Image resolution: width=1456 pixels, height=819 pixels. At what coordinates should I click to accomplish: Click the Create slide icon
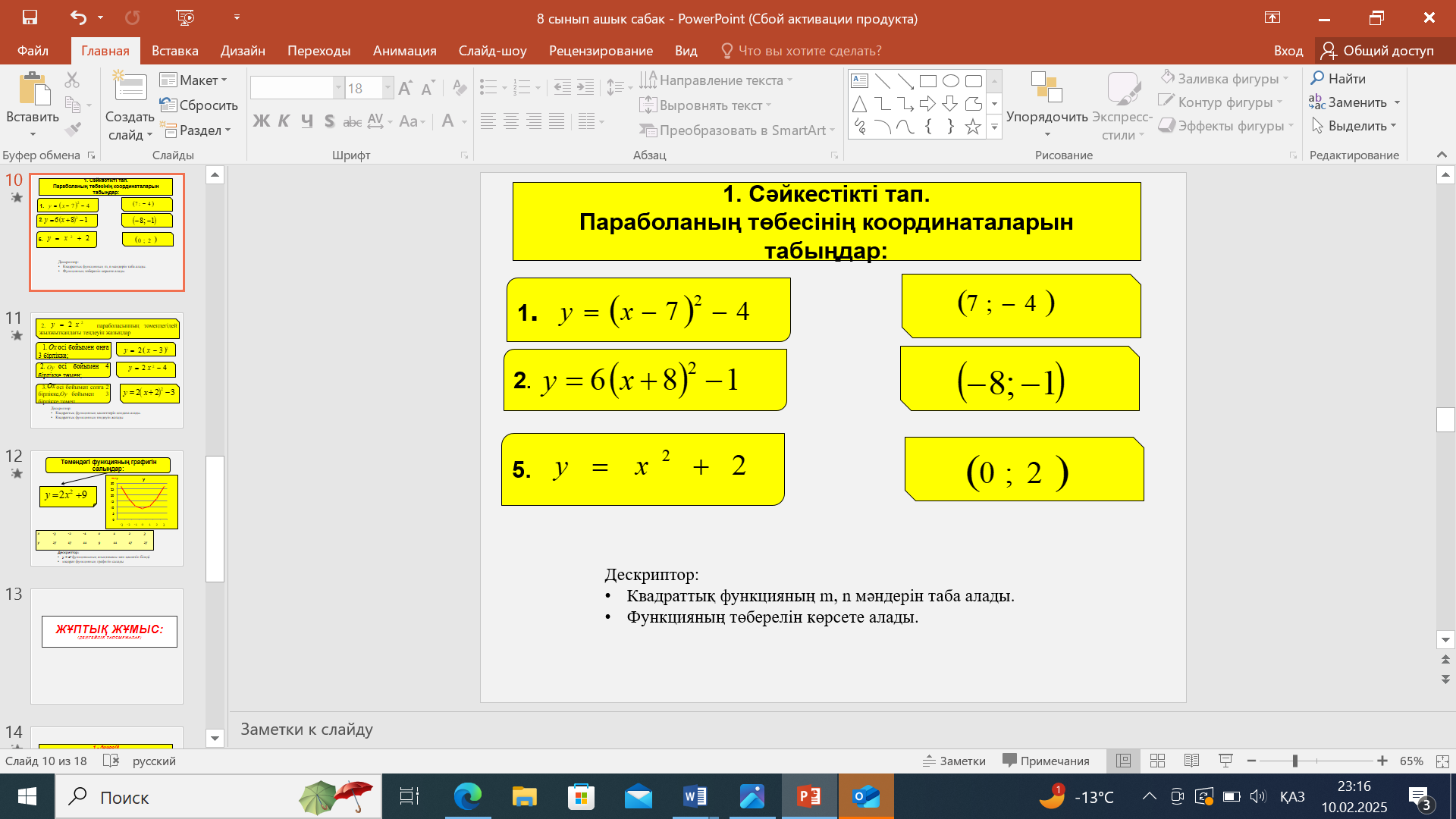130,87
